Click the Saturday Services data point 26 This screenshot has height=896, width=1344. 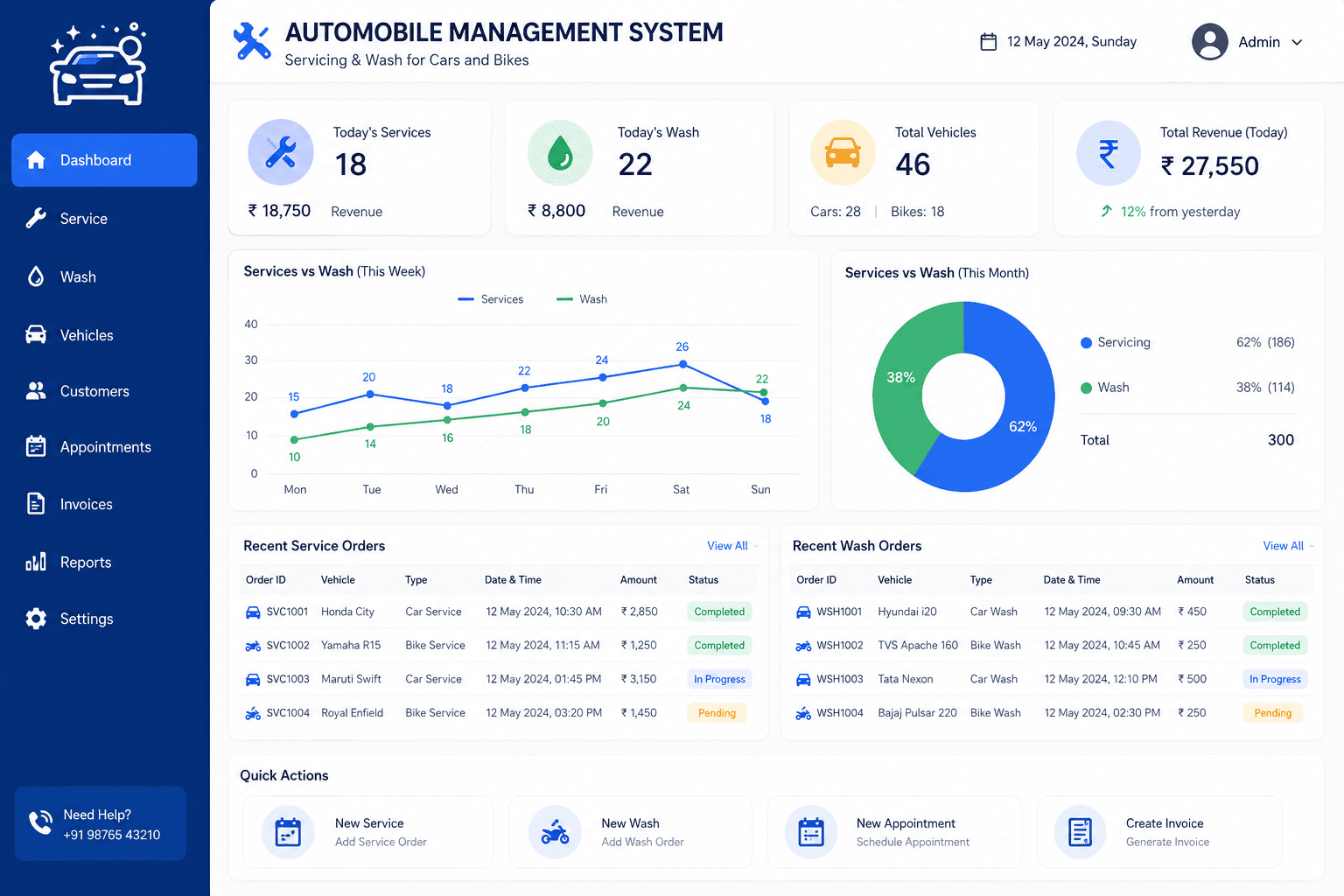click(x=683, y=364)
